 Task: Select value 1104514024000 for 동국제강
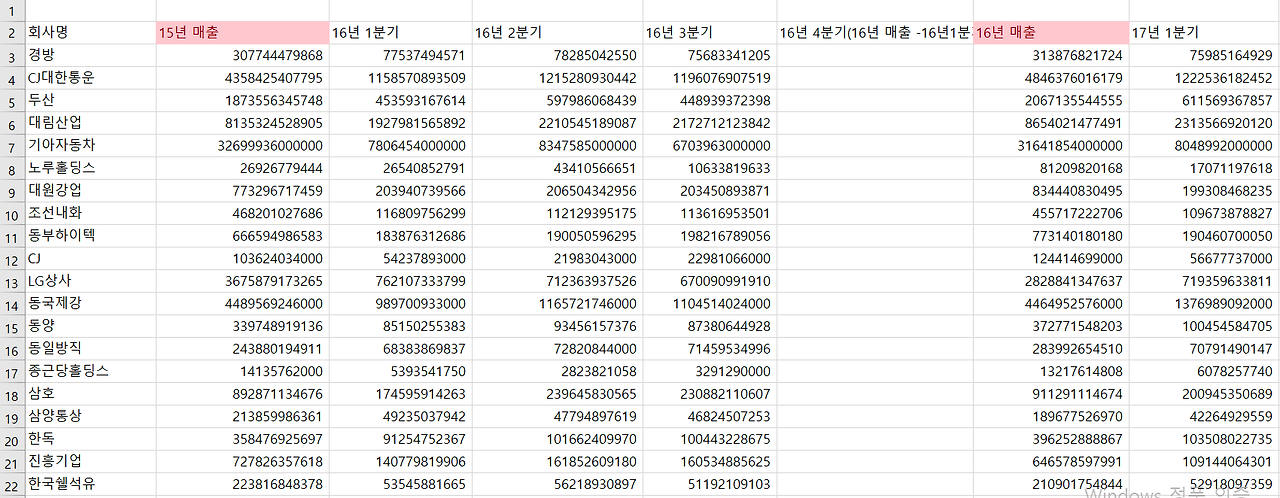pyautogui.click(x=709, y=303)
